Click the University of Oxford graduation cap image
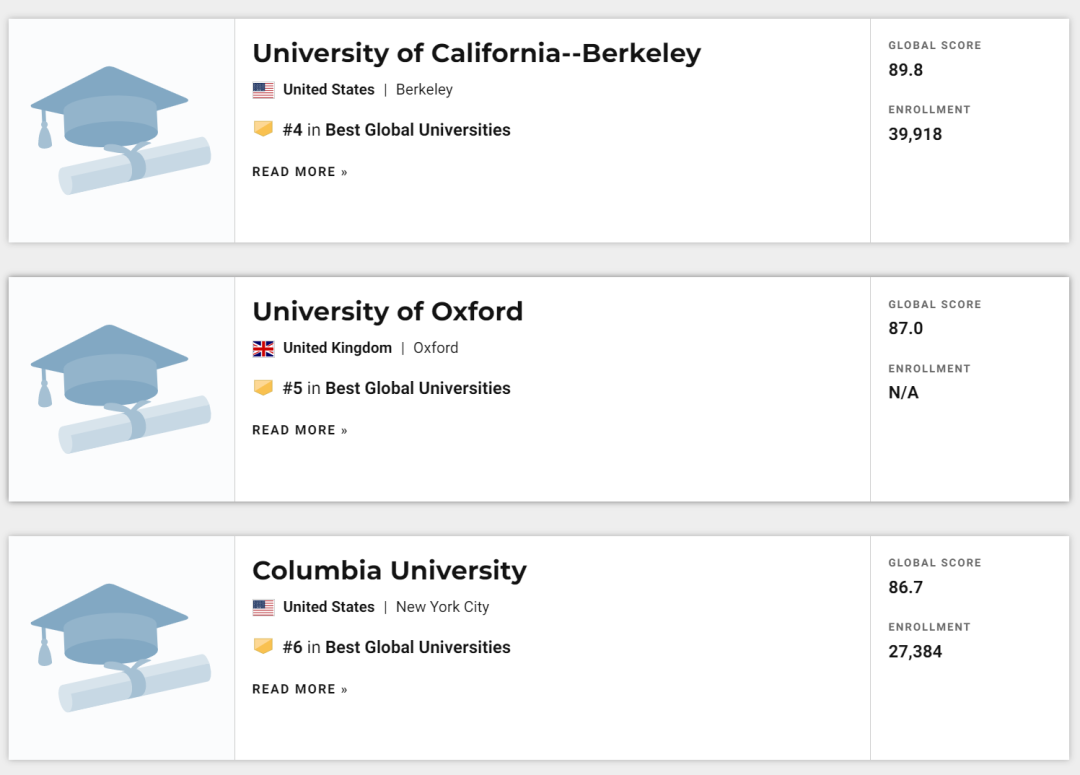Screen dimensions: 1080x775 tap(121, 389)
